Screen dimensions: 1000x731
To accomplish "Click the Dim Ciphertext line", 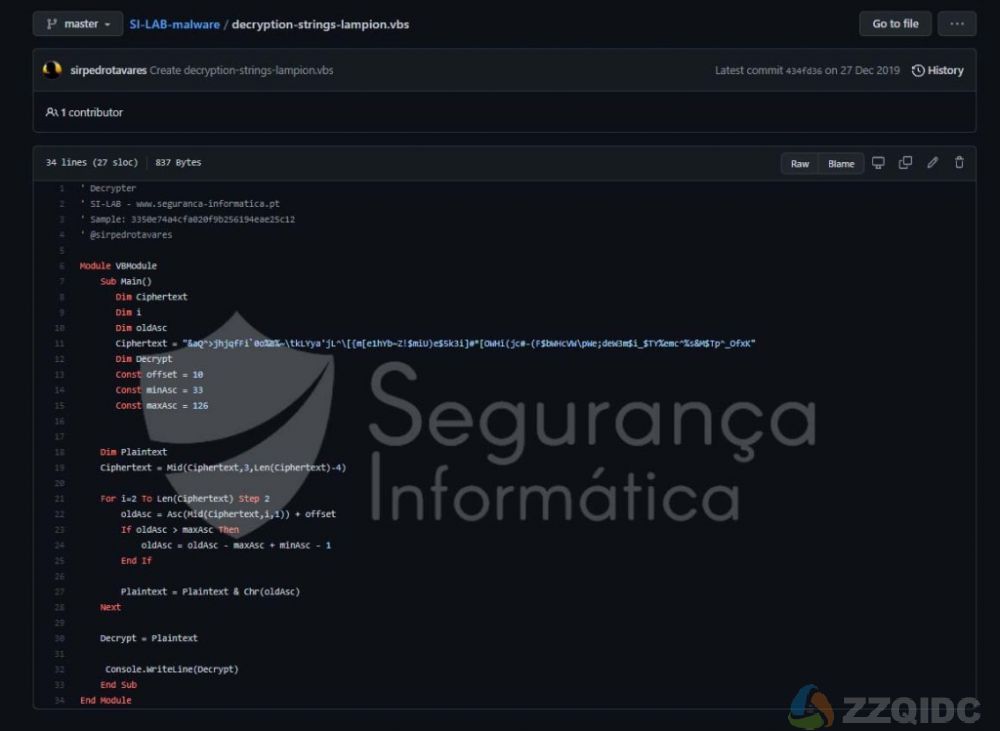I will coord(151,297).
